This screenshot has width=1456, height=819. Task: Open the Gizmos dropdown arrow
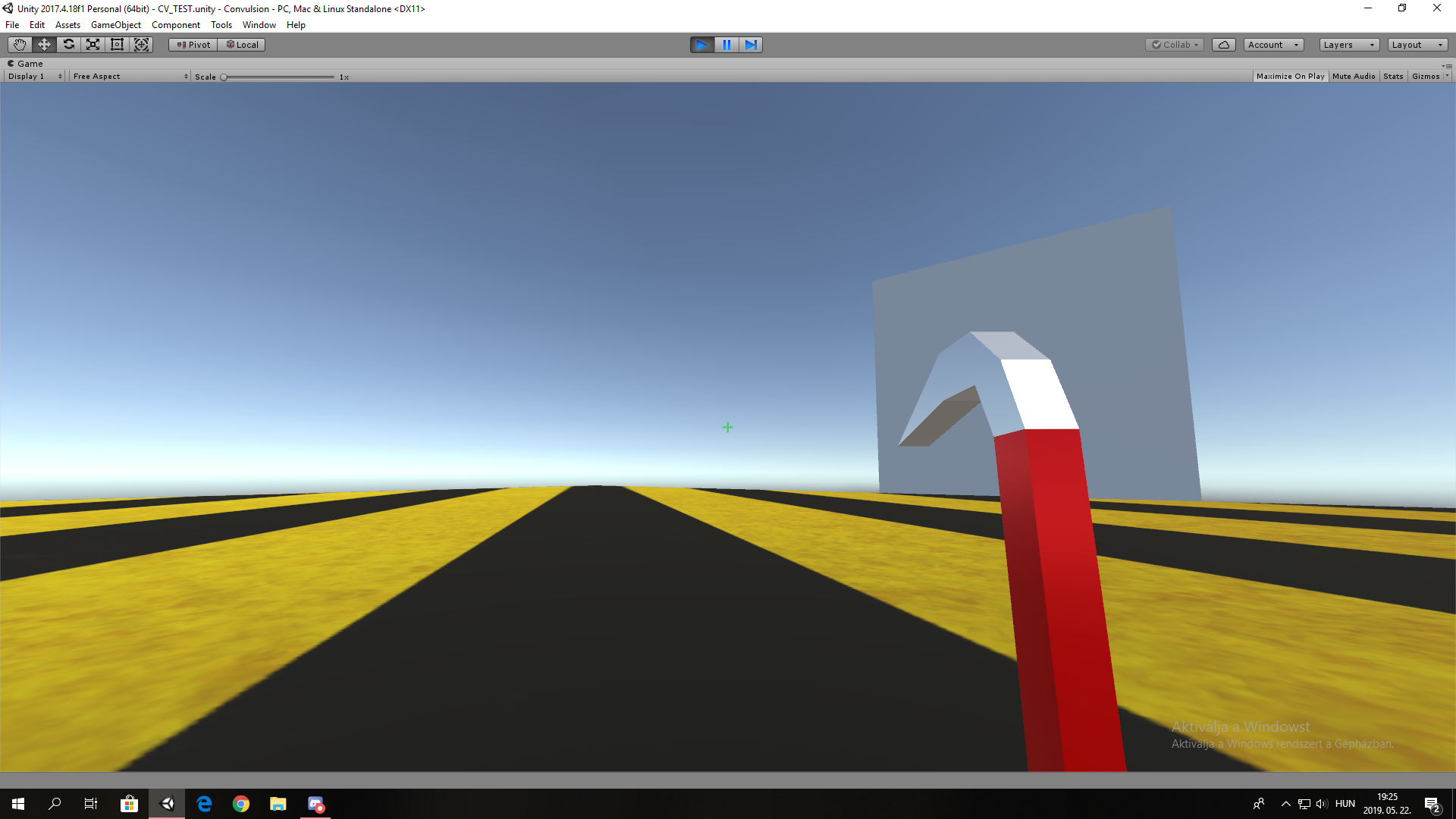[x=1447, y=77]
